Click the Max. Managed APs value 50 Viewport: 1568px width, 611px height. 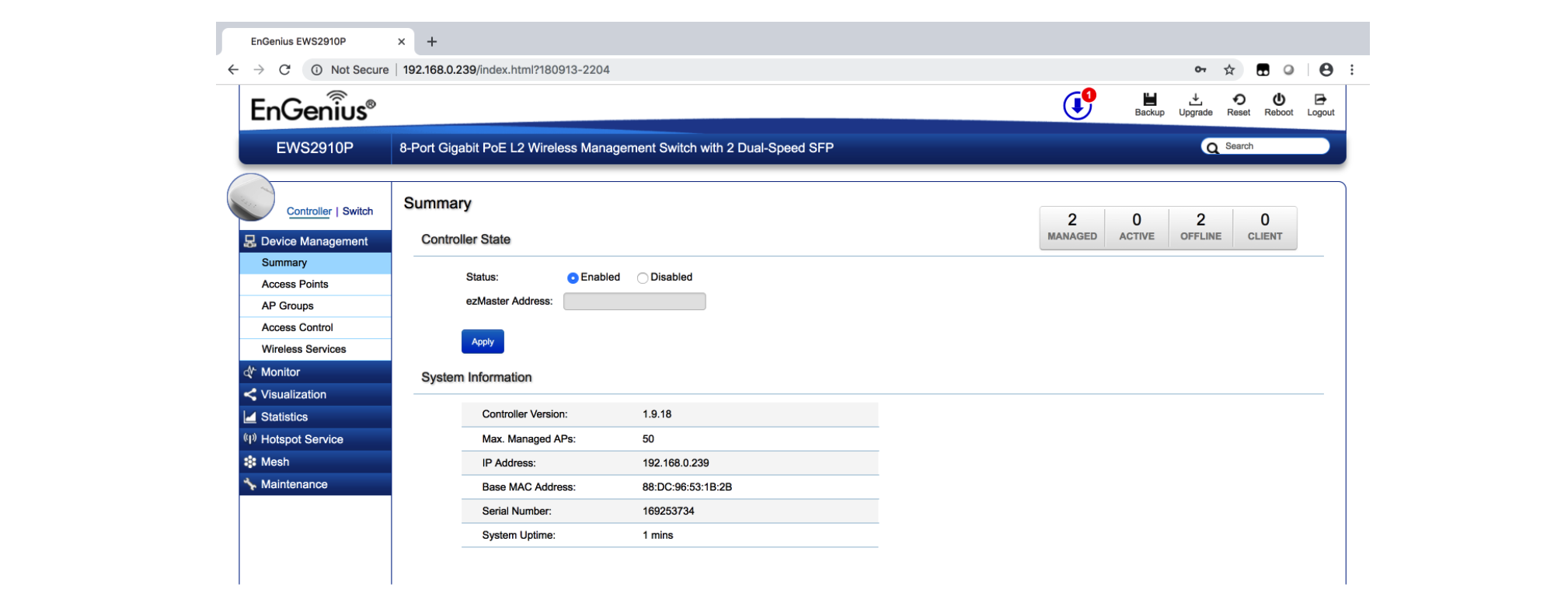pyautogui.click(x=648, y=439)
